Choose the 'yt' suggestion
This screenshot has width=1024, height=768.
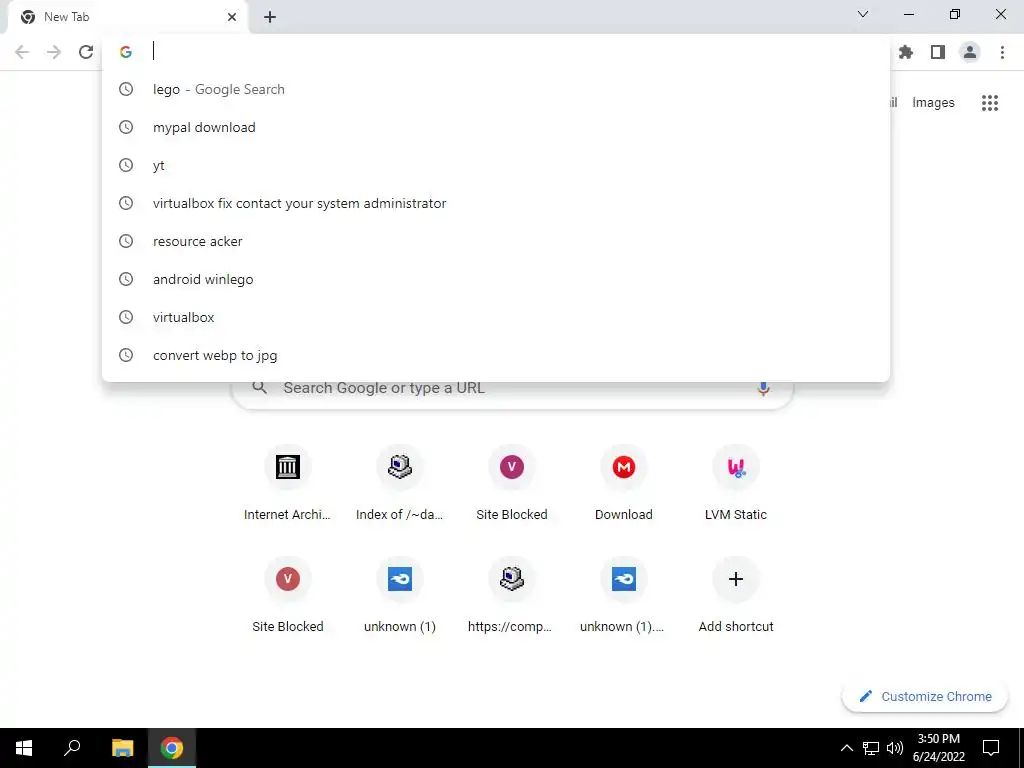pyautogui.click(x=496, y=165)
